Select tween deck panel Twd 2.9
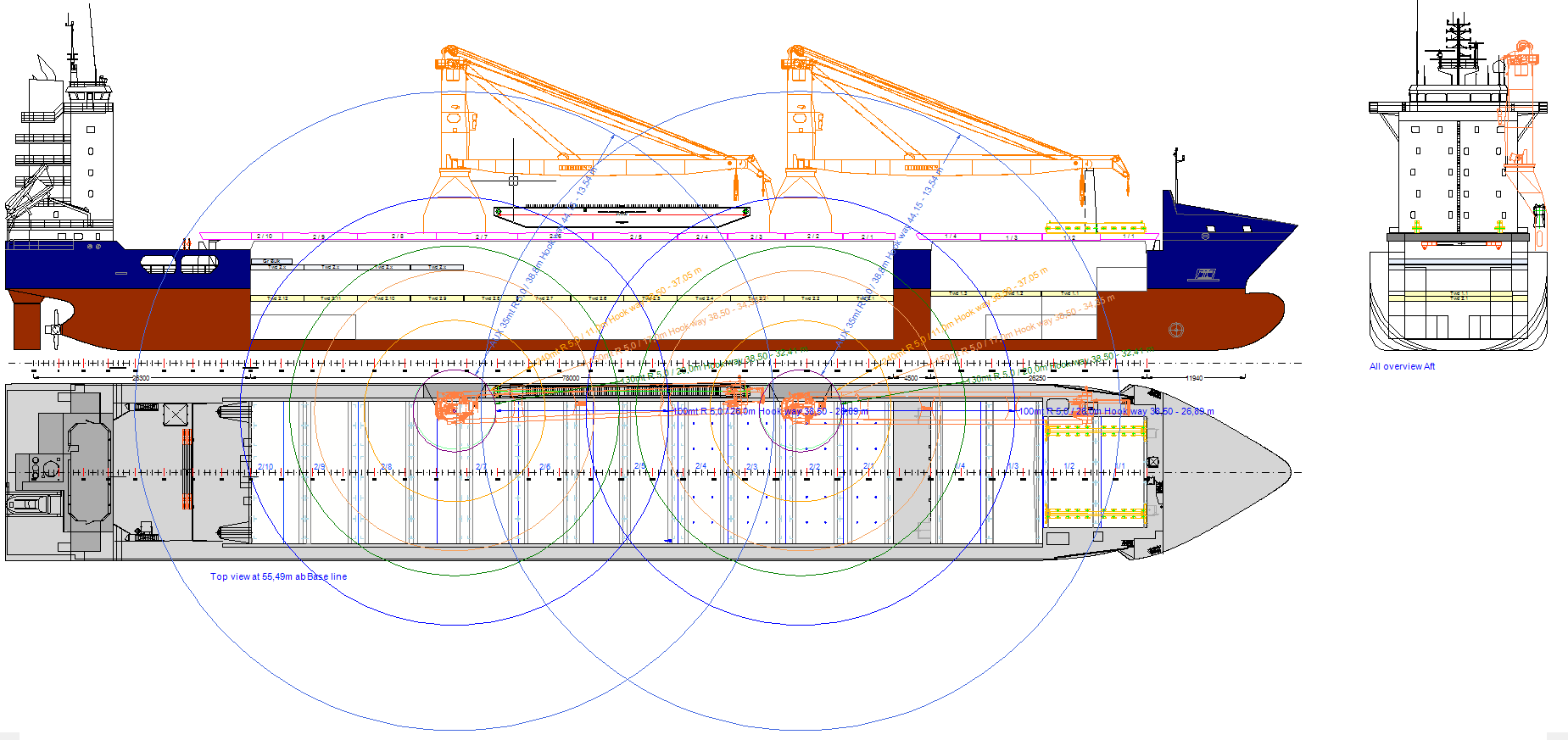 click(437, 298)
